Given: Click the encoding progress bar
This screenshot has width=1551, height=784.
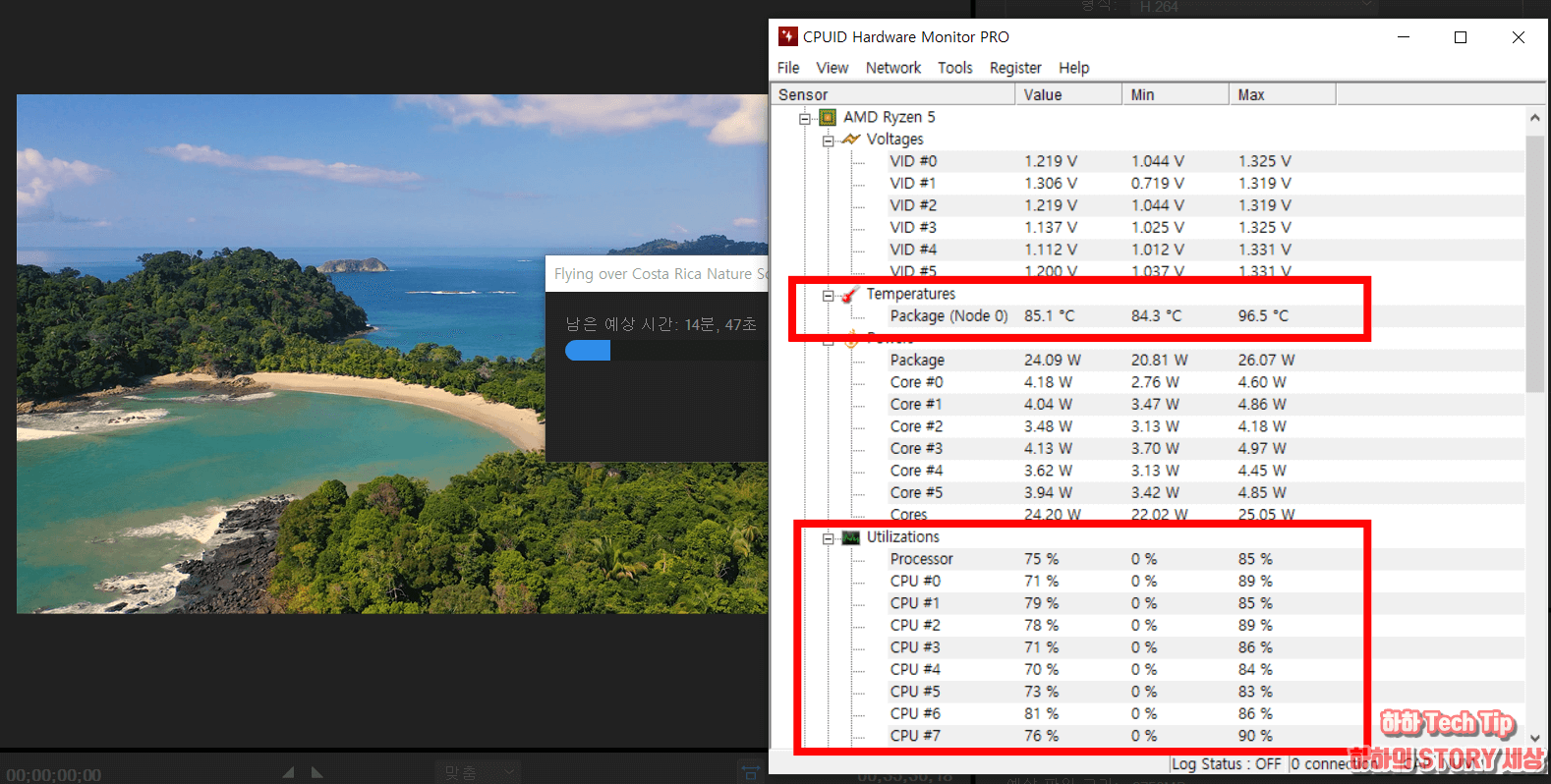Looking at the screenshot, I should [x=666, y=351].
